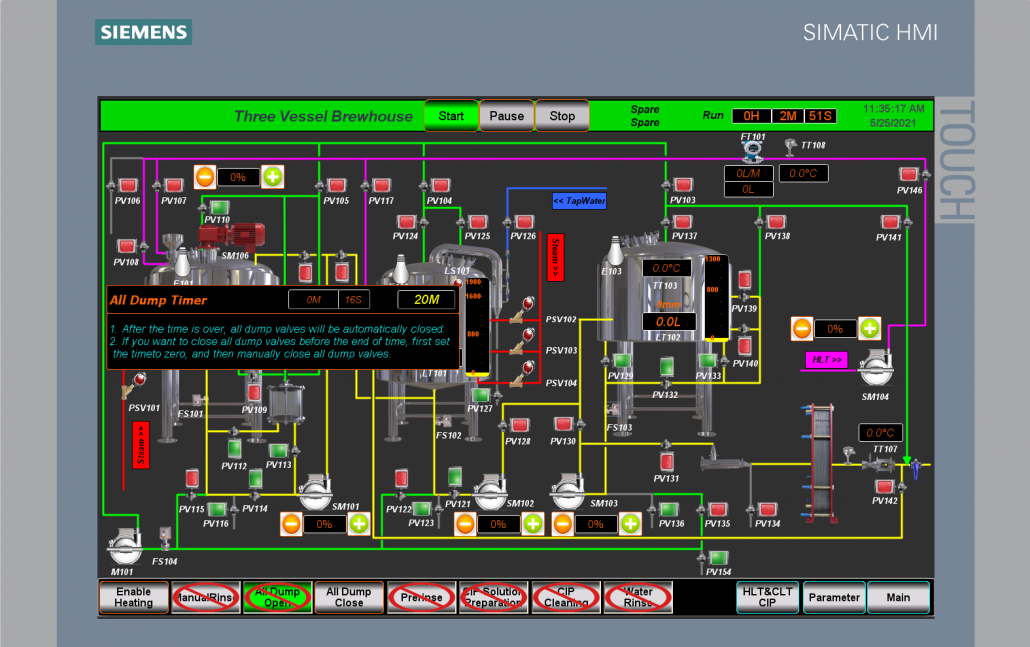Click red valve PV137
Screen dimensions: 1030x647
click(683, 221)
